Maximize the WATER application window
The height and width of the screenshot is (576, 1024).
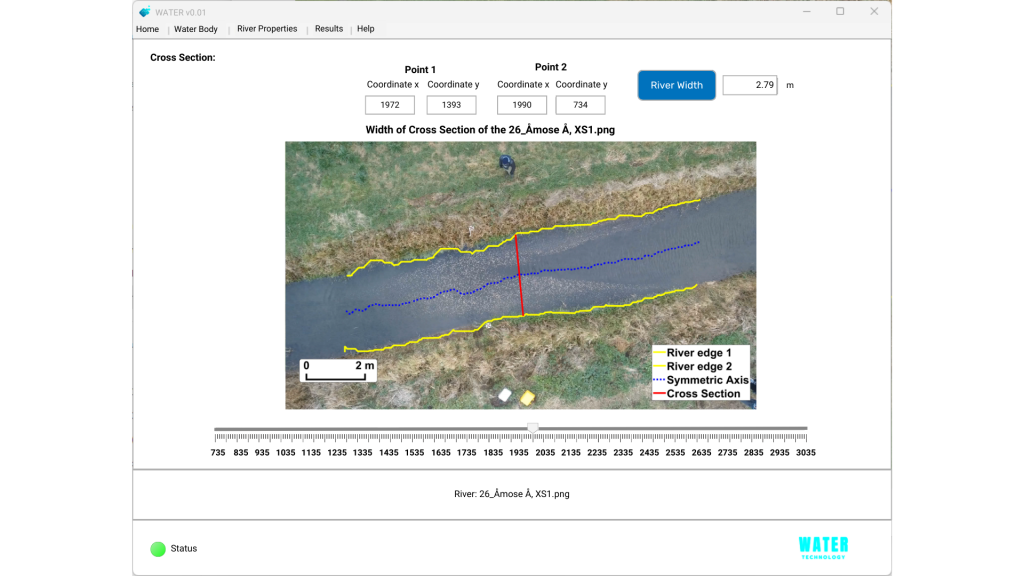(x=840, y=11)
